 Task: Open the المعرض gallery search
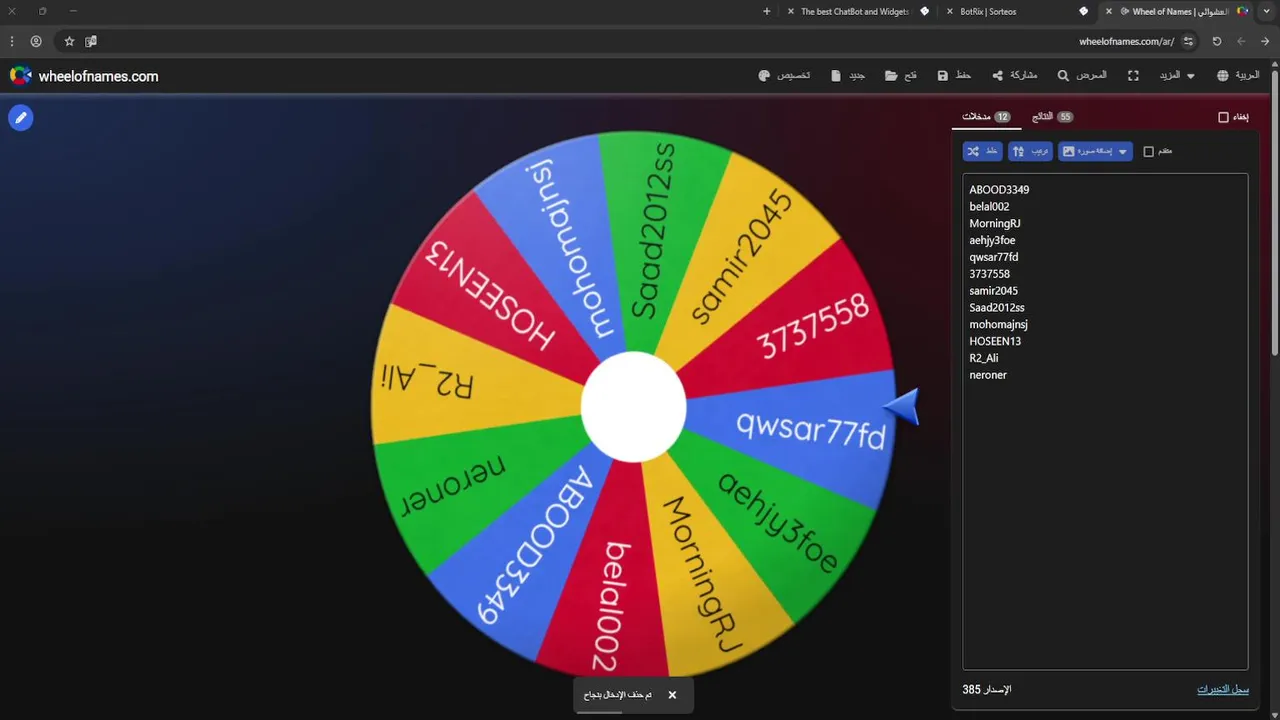[x=1082, y=76]
